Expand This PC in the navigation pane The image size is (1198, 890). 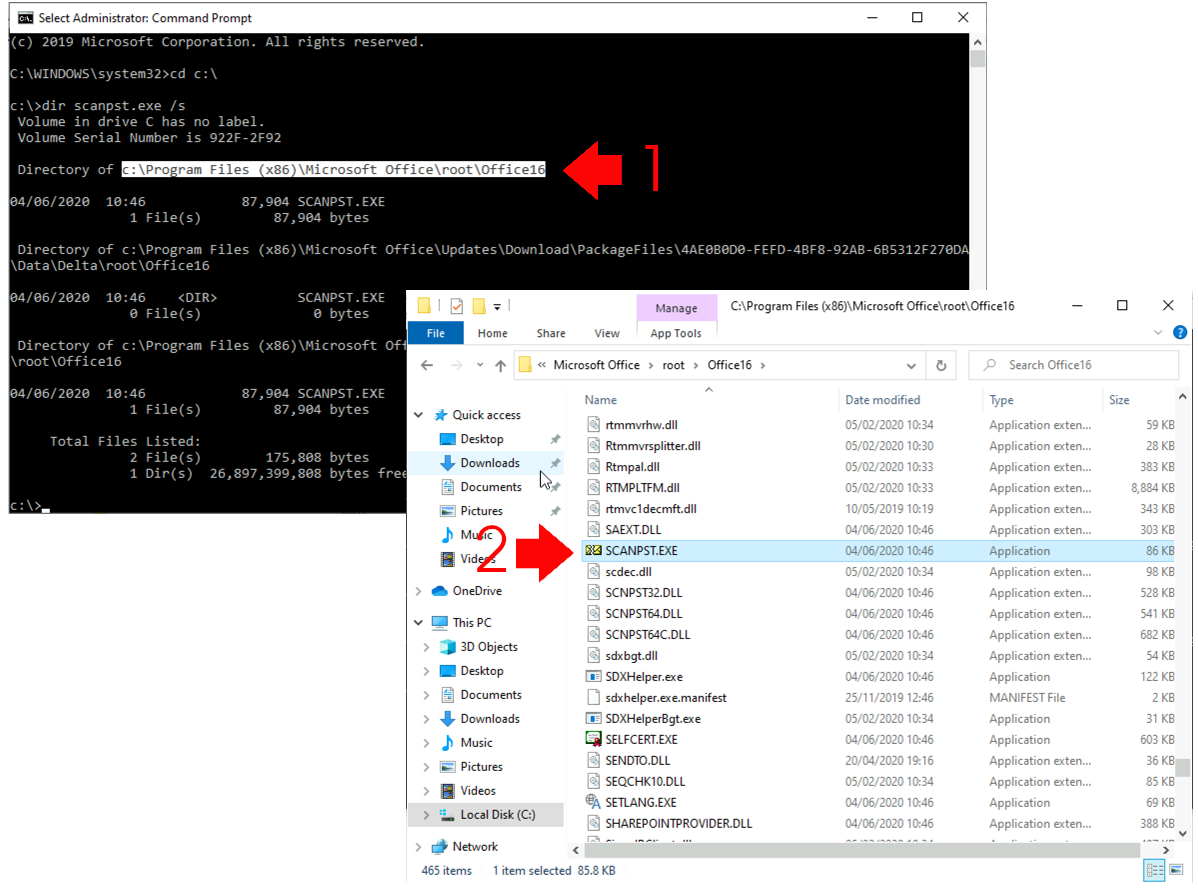pos(420,622)
